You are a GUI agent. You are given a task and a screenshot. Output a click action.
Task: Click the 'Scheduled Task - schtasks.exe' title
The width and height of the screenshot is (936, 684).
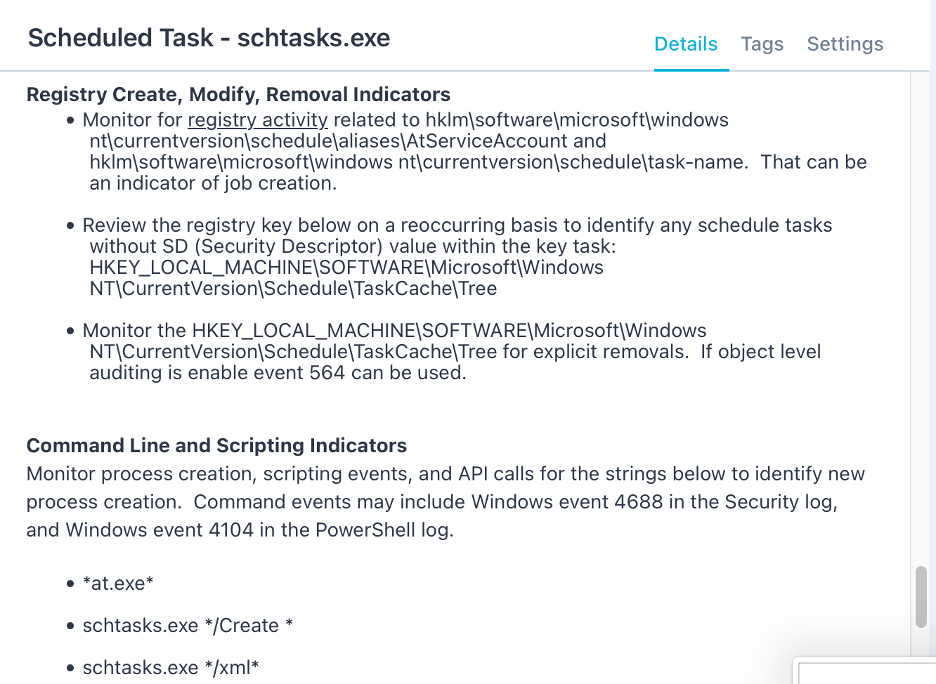click(x=209, y=38)
